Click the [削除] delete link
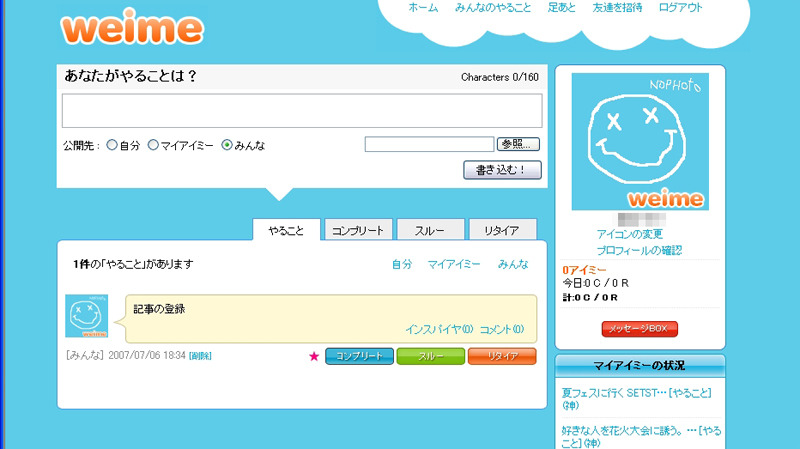 200,356
